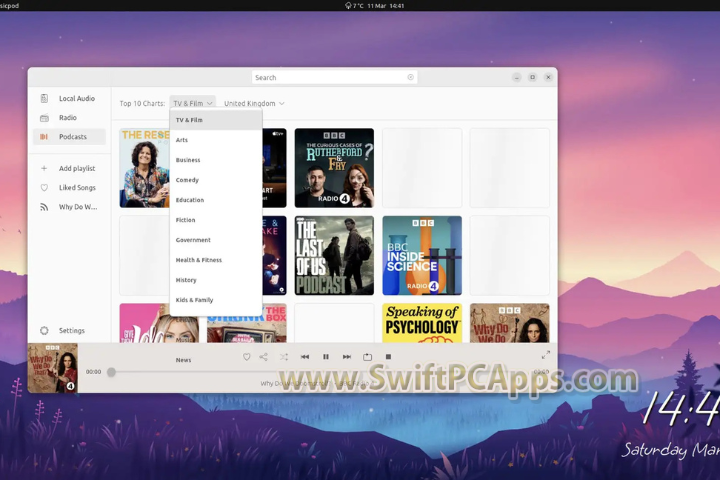Pause the playback
The width and height of the screenshot is (720, 480).
click(x=326, y=357)
